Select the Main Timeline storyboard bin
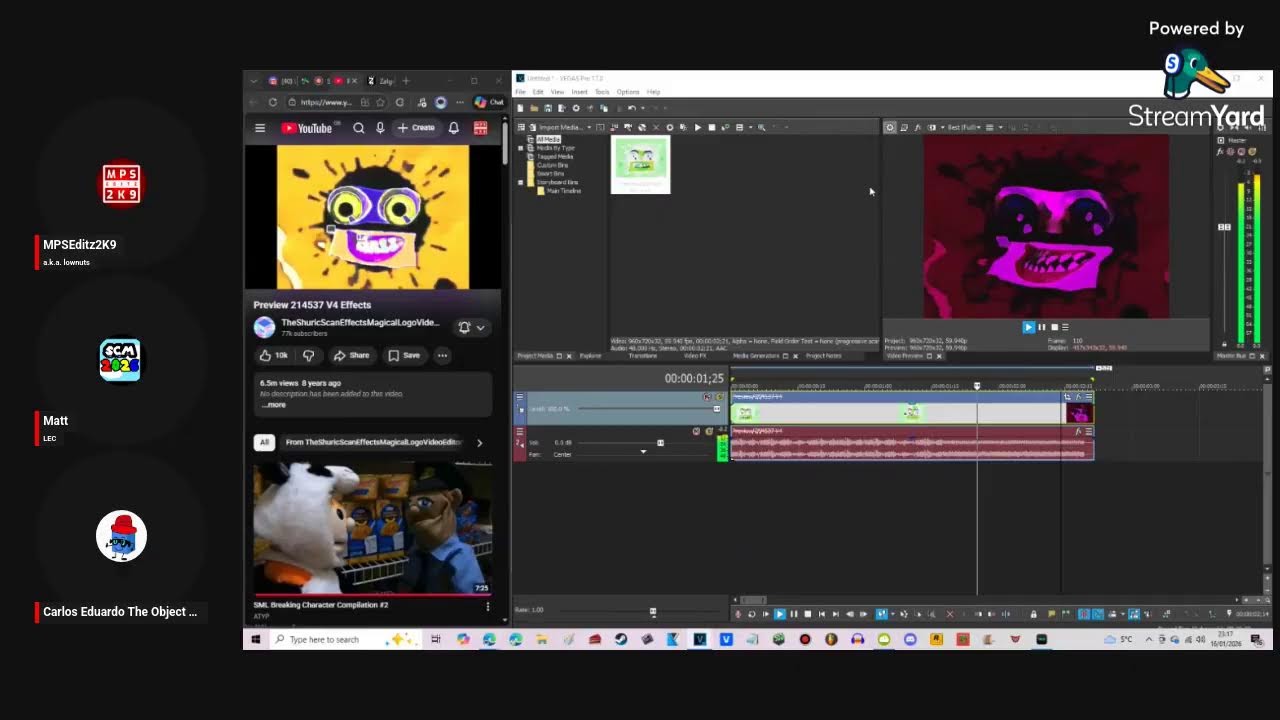1280x720 pixels. [563, 190]
